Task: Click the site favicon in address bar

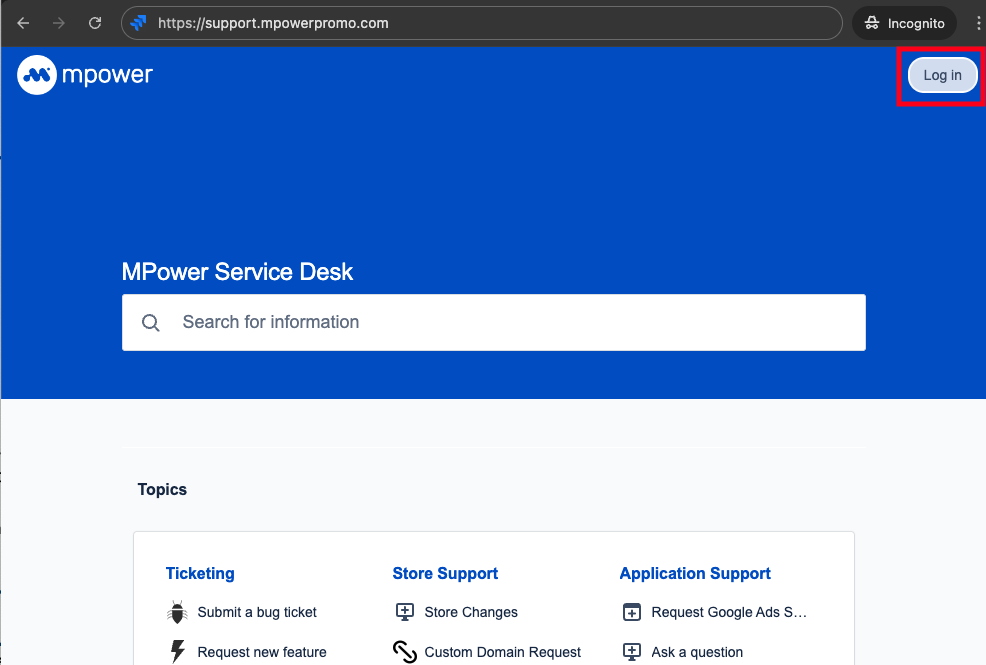Action: [138, 23]
